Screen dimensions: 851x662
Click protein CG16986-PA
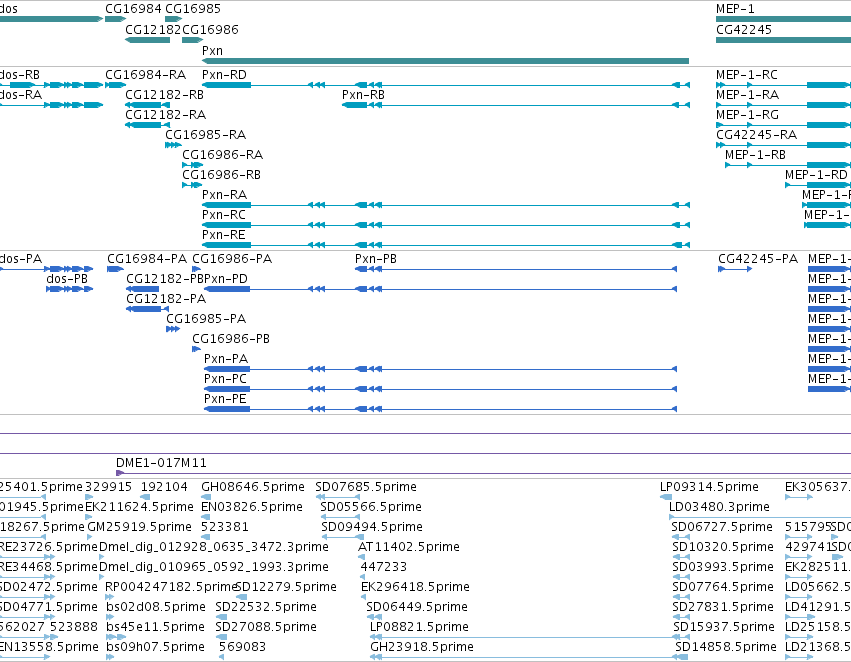196,269
